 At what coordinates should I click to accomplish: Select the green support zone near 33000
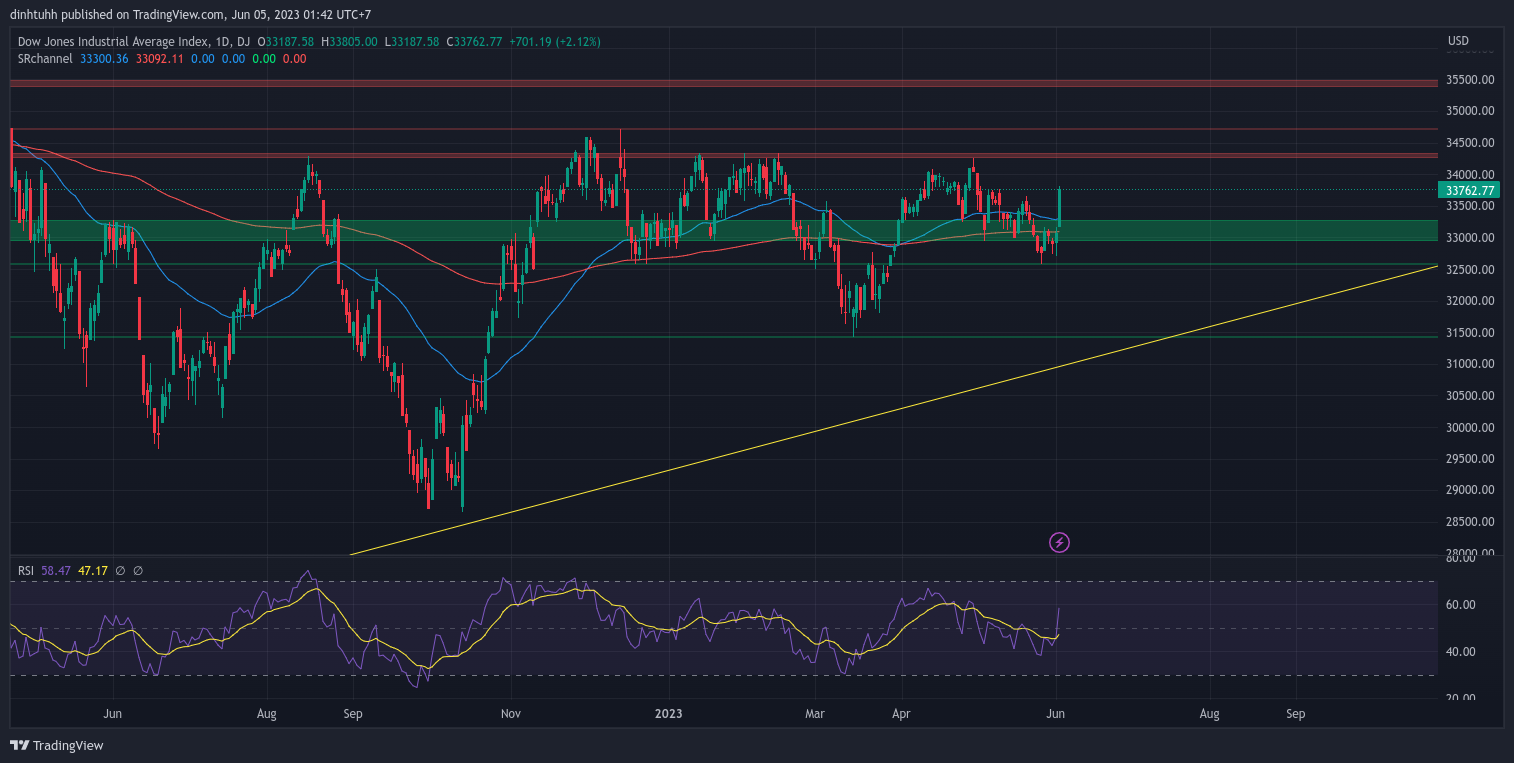[x=724, y=230]
